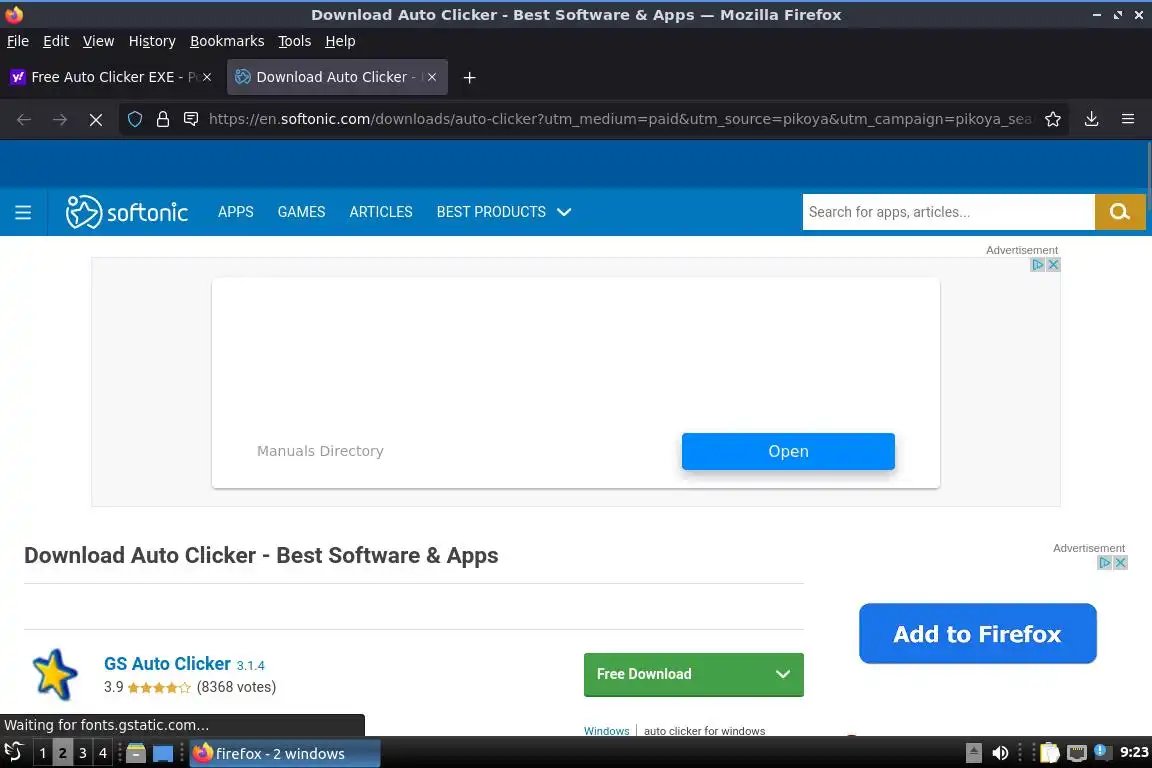
Task: Open AdChoices info on top banner ad
Action: click(x=1037, y=265)
